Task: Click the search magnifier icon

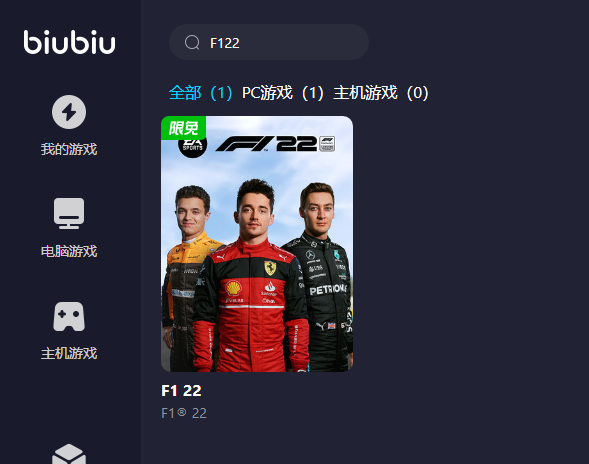Action: (x=192, y=42)
